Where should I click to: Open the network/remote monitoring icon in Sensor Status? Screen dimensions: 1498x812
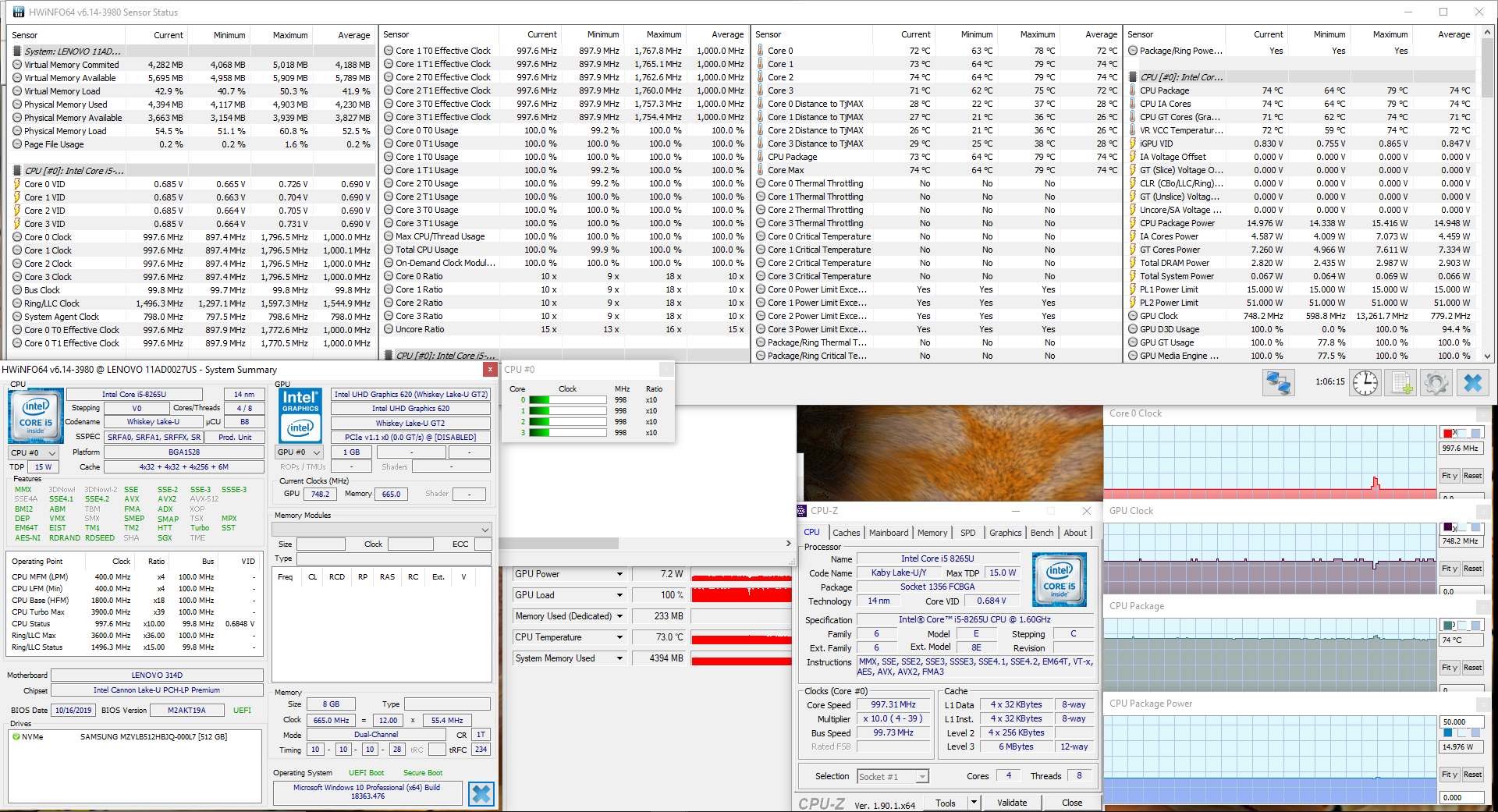1279,383
